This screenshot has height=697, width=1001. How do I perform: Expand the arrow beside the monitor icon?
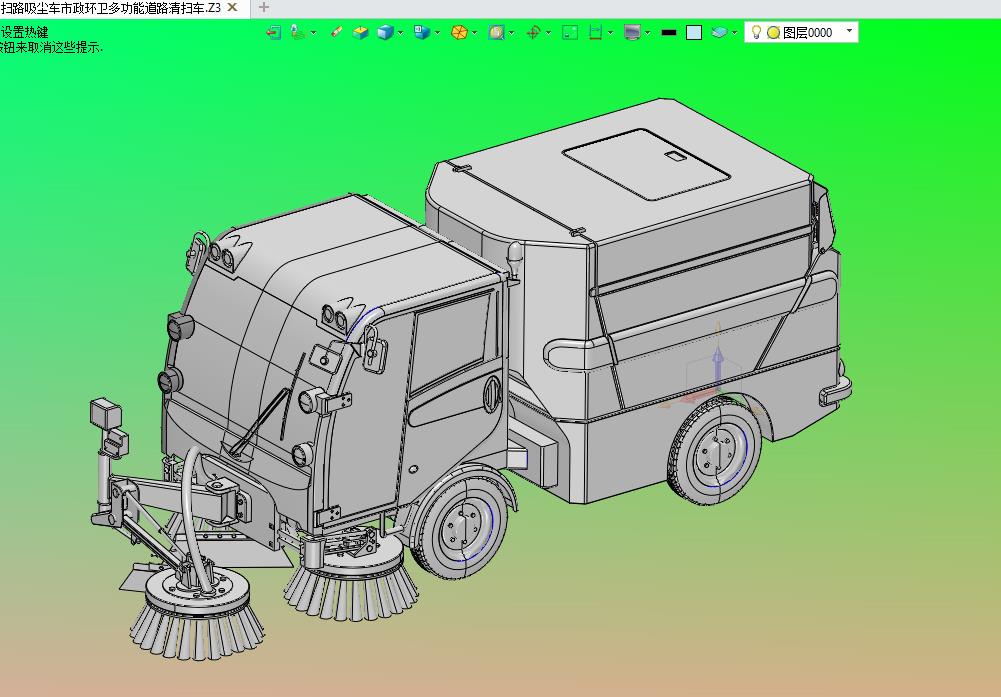tap(647, 32)
